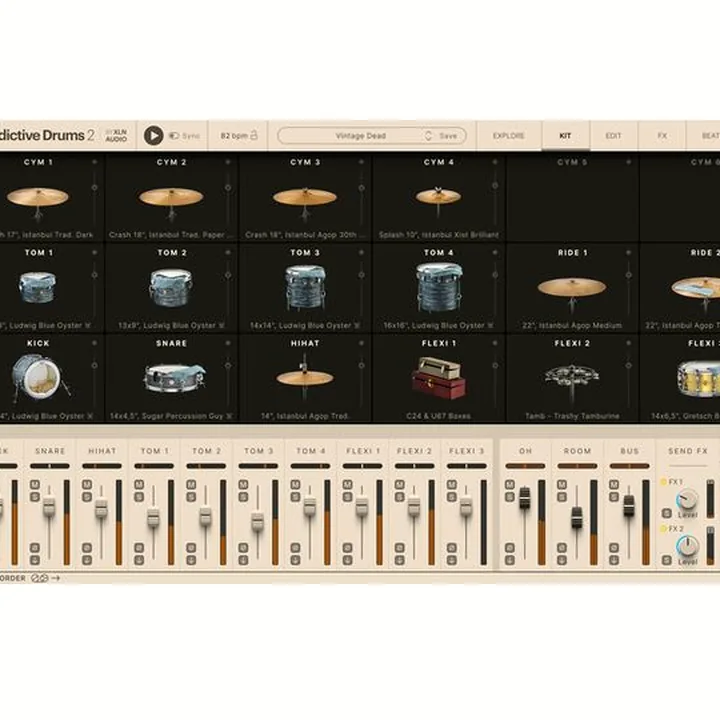The image size is (720, 720).
Task: Select the FLEXI 1 boxes image
Action: pos(439,377)
